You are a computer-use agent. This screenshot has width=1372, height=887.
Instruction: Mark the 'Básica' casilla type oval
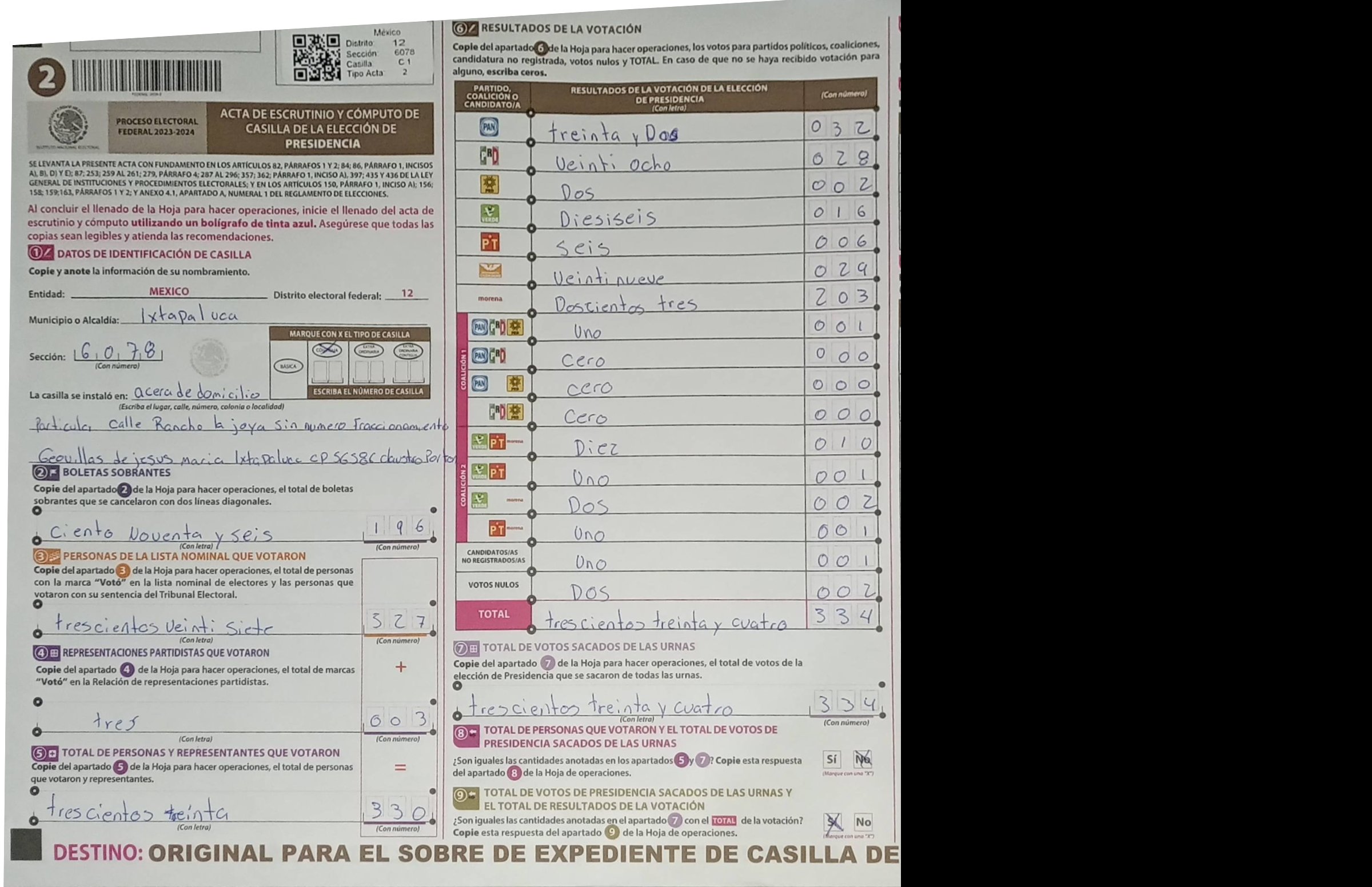click(x=288, y=366)
